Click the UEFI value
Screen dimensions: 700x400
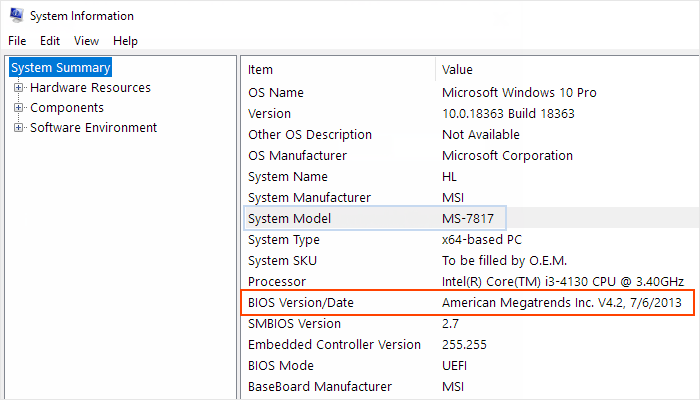click(x=454, y=365)
